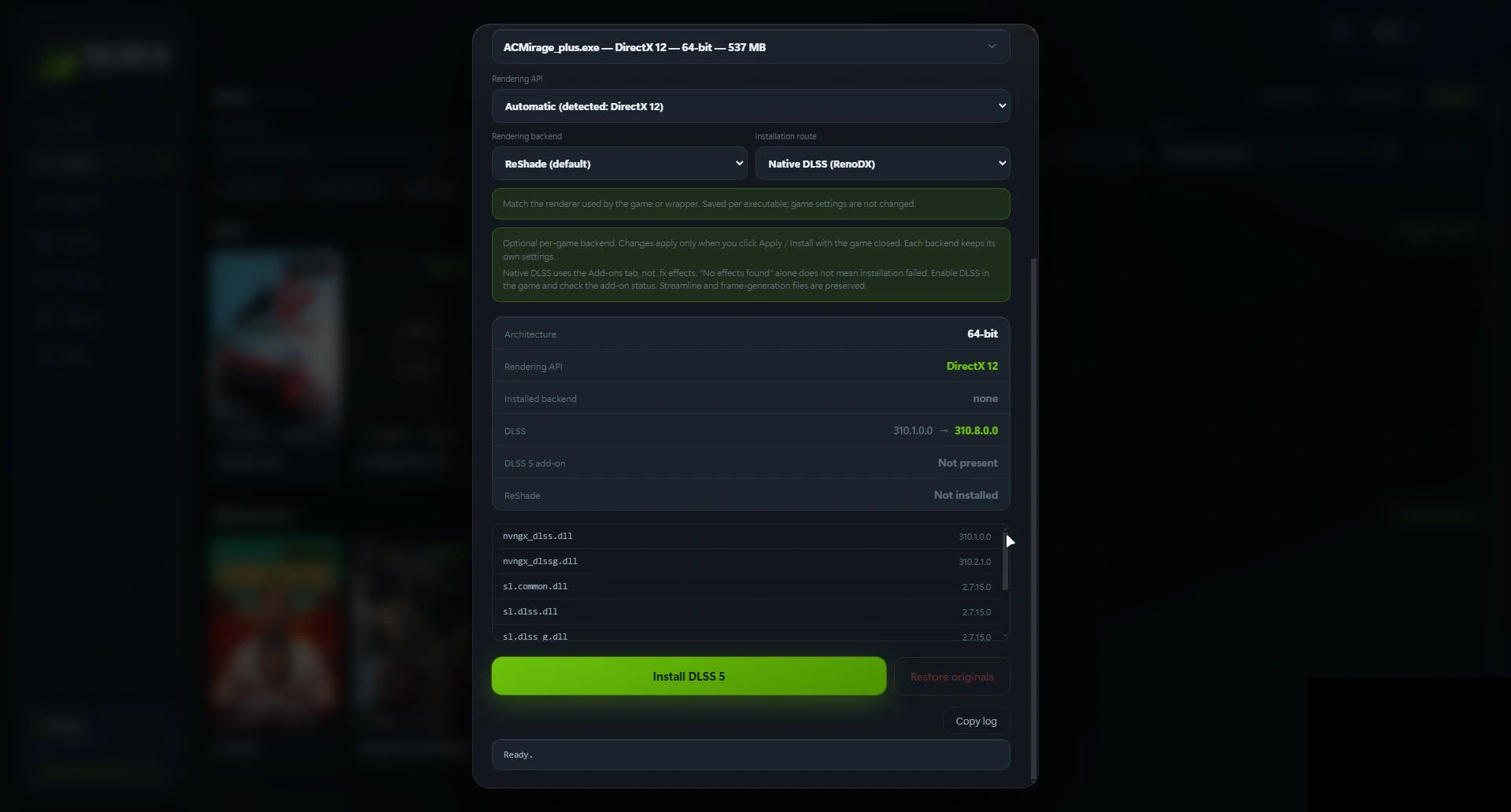Click the Rendering backend label

[526, 136]
